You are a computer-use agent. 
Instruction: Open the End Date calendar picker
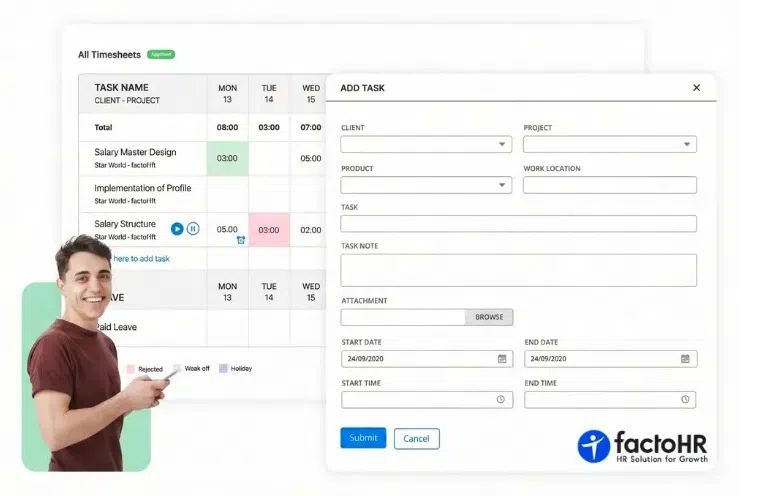pyautogui.click(x=685, y=359)
